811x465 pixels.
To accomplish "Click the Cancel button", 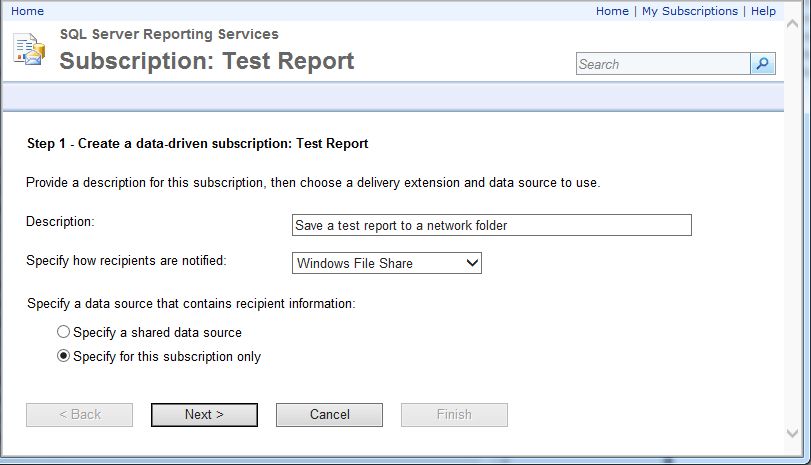I will point(329,414).
